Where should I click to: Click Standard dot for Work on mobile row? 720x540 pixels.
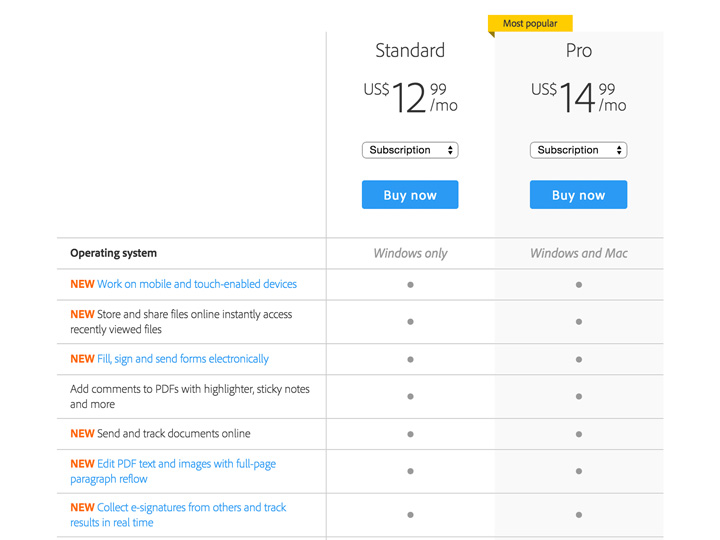point(411,285)
